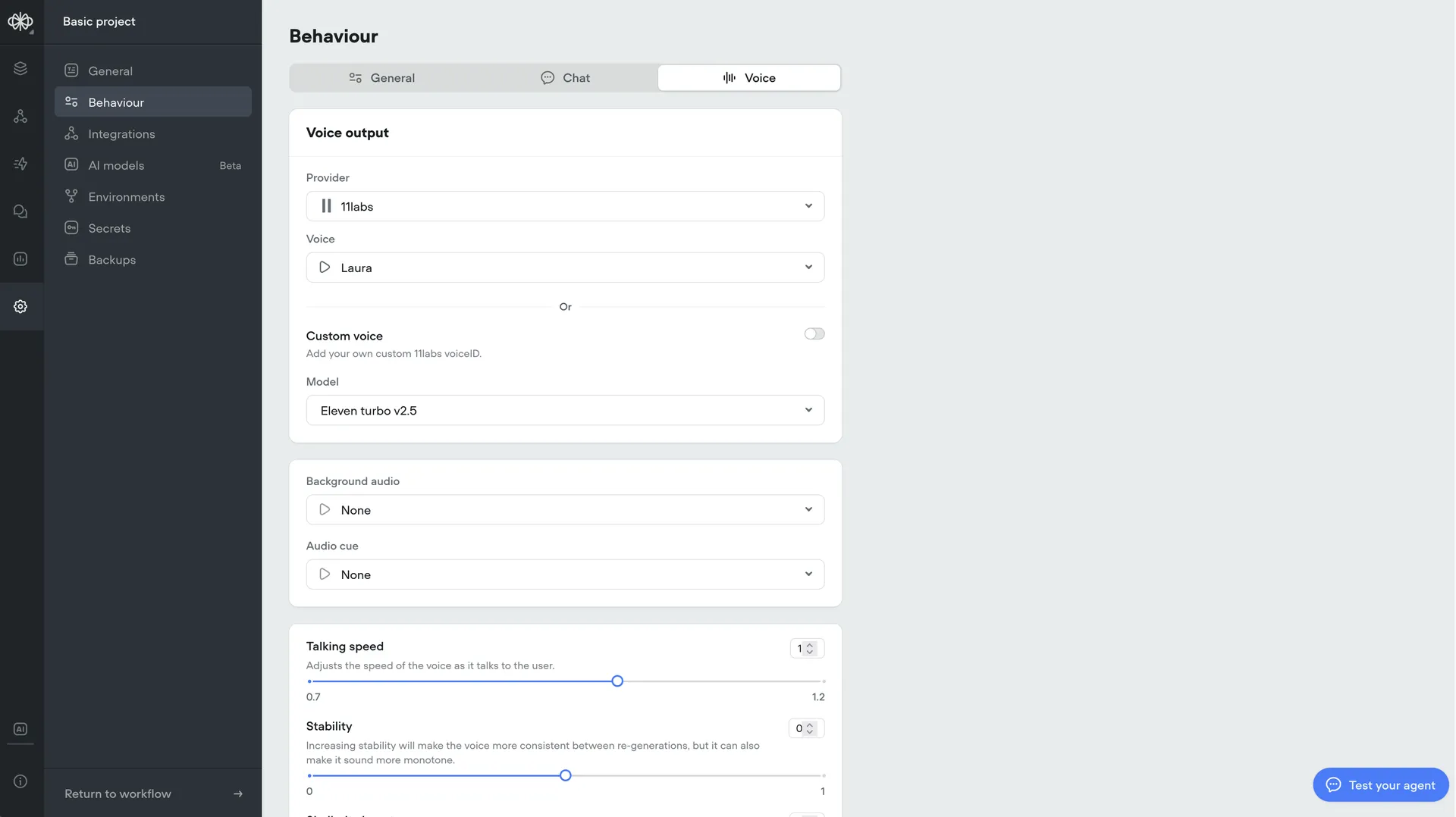Switch to the Chat tab
This screenshot has width=1456, height=817.
[565, 78]
